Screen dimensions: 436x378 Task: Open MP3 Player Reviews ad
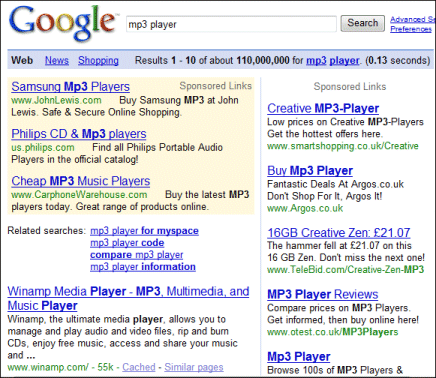pos(323,294)
